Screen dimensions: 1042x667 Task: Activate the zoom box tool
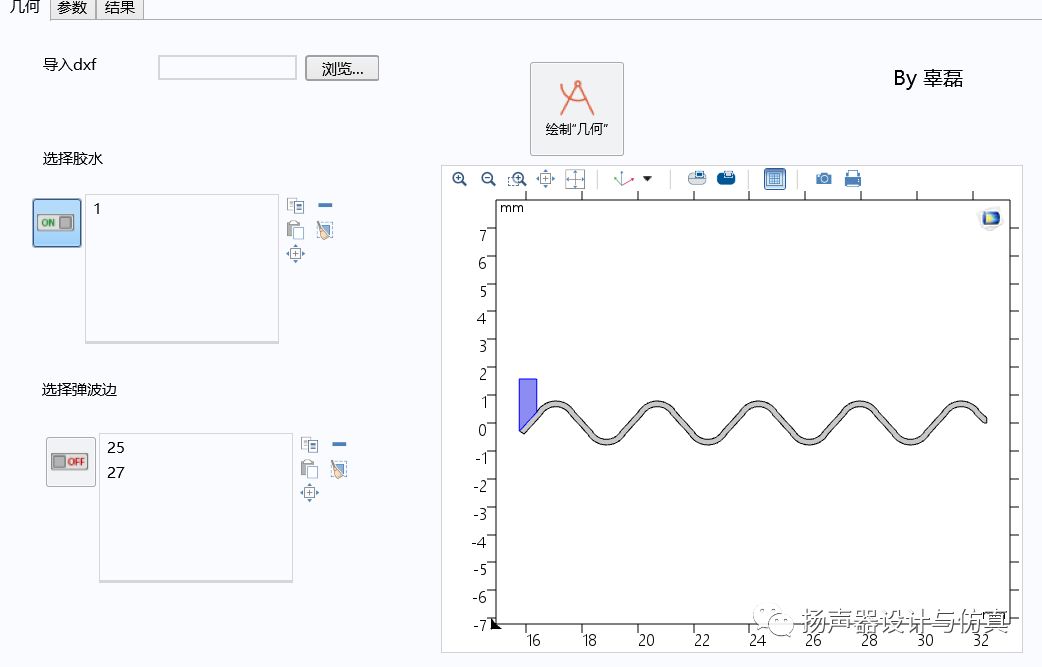point(517,179)
